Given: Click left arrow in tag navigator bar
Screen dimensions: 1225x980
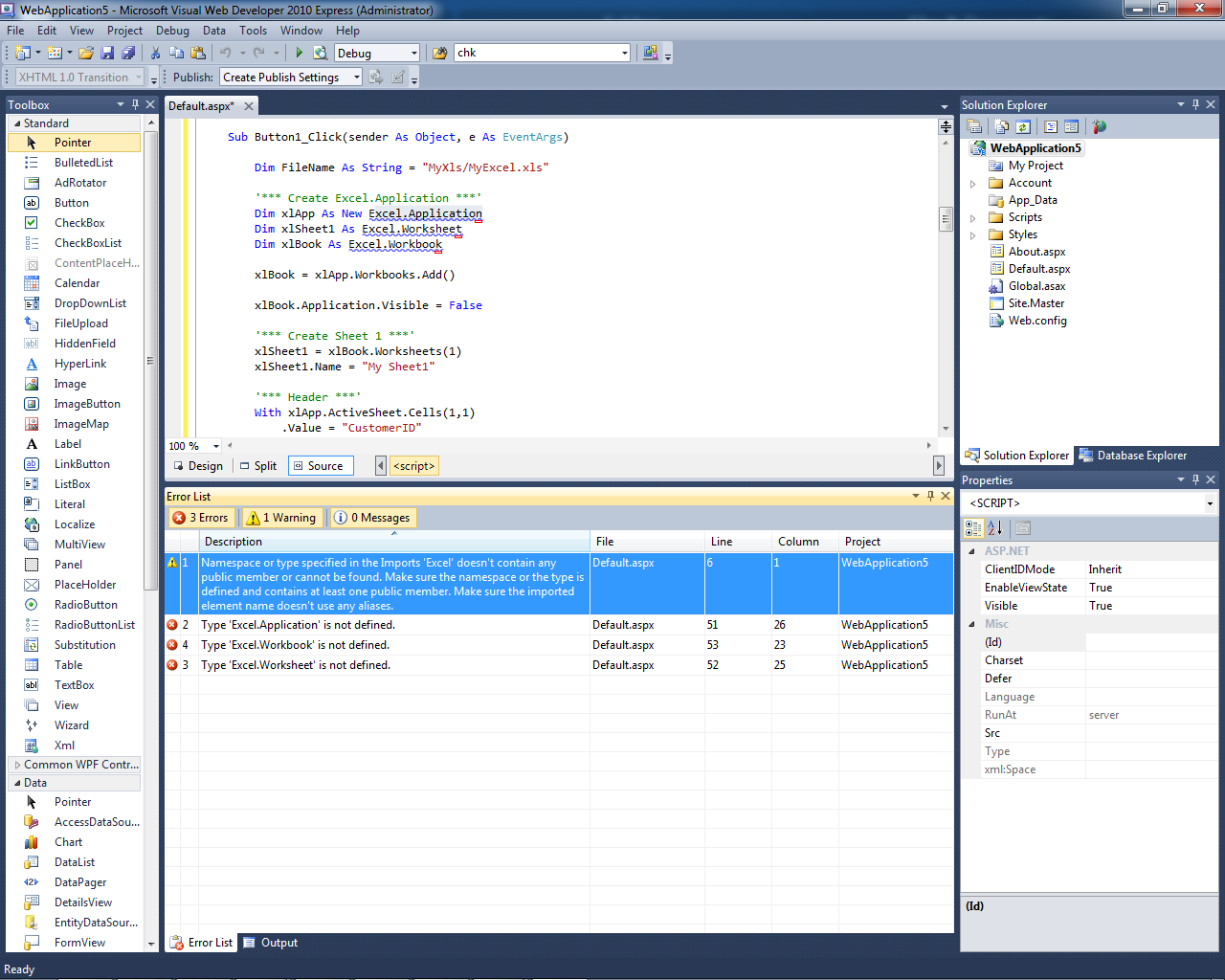Looking at the screenshot, I should 381,466.
